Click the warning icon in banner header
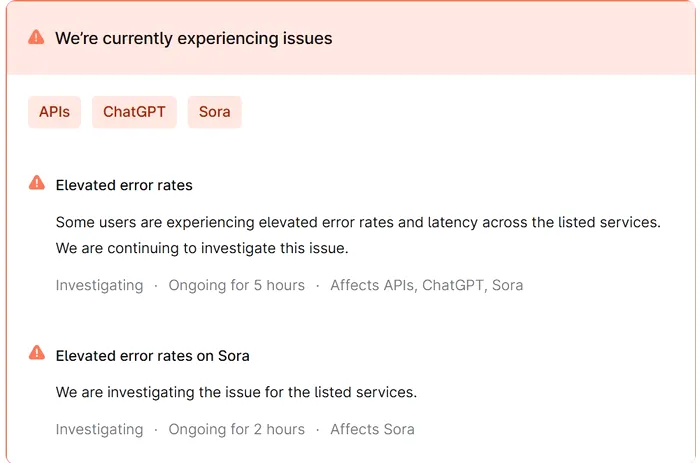The height and width of the screenshot is (463, 700). 36,38
